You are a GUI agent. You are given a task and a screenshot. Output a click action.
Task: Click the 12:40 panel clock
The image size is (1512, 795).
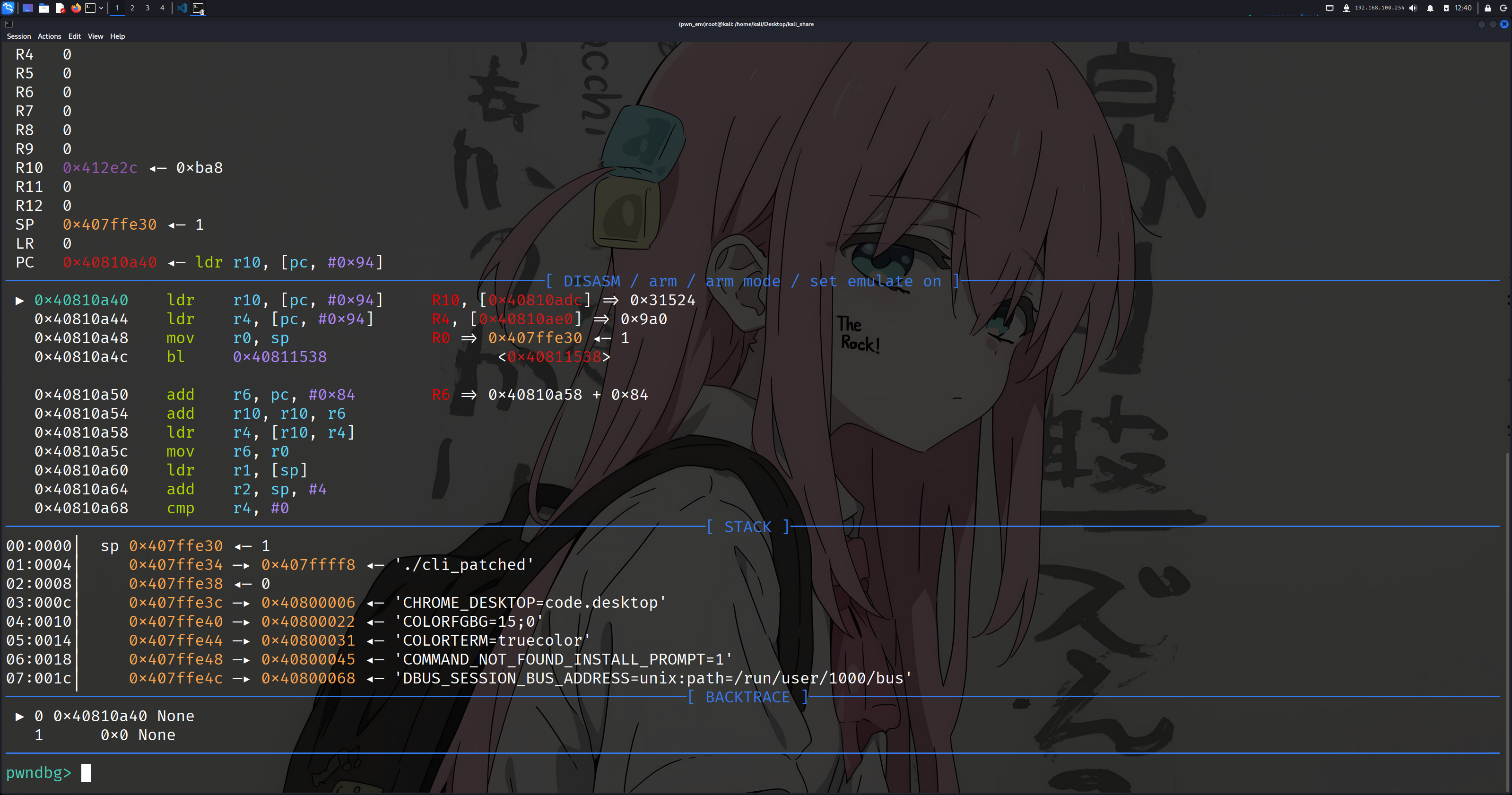point(1463,8)
